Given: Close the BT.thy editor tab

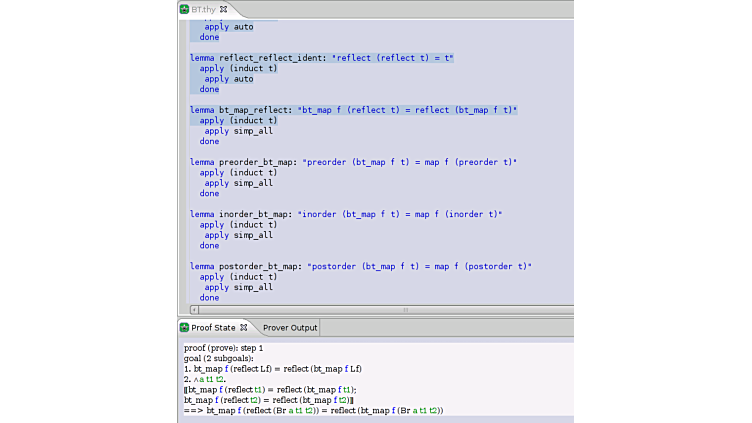Looking at the screenshot, I should coord(223,9).
